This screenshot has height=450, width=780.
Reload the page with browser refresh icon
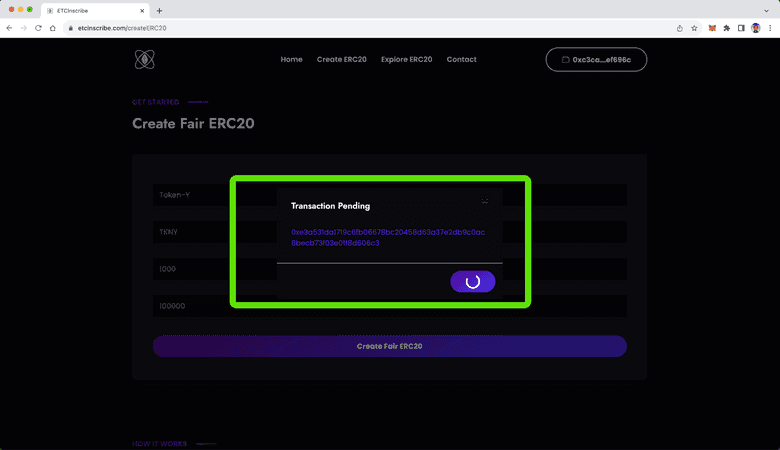pos(39,28)
